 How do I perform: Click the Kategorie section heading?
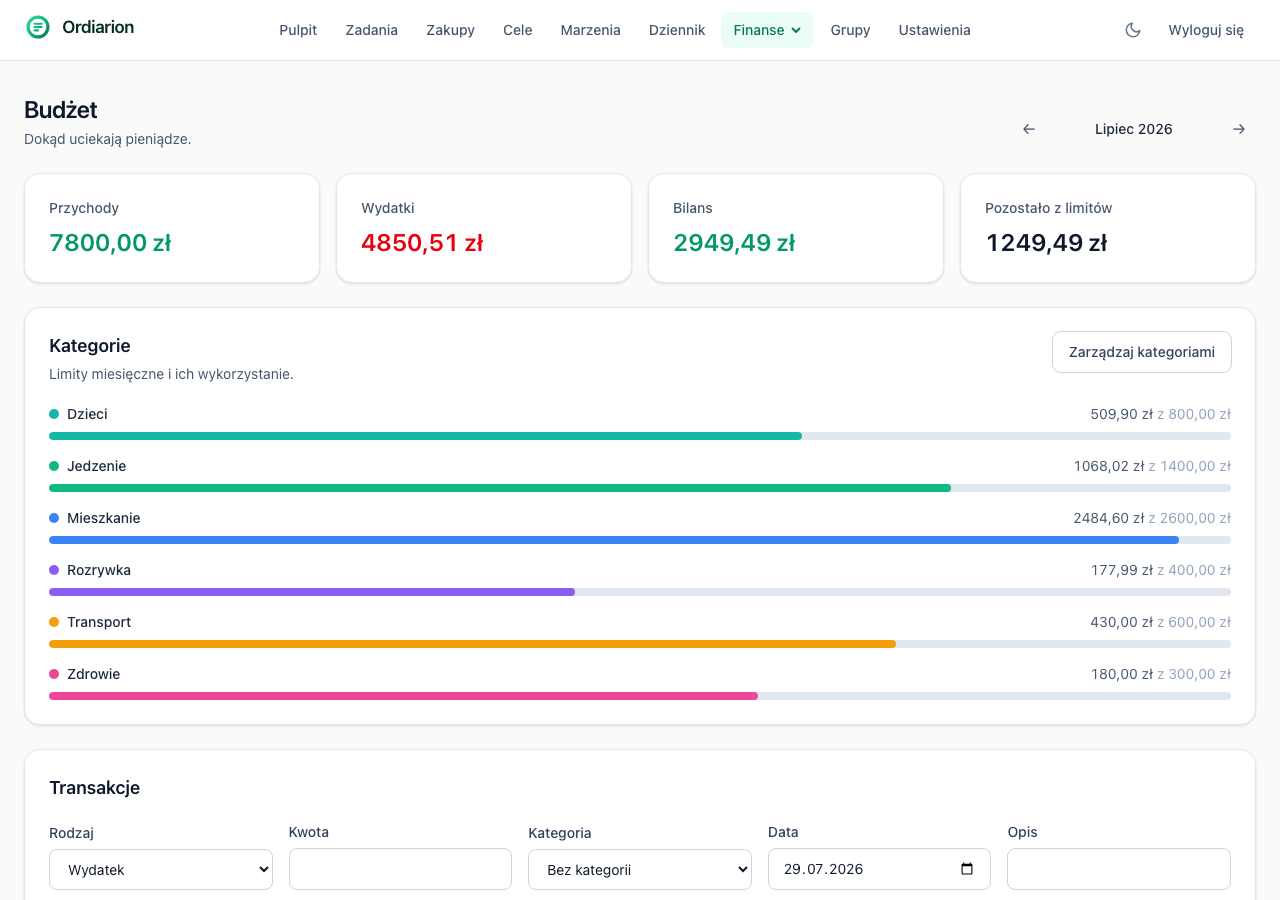(90, 346)
